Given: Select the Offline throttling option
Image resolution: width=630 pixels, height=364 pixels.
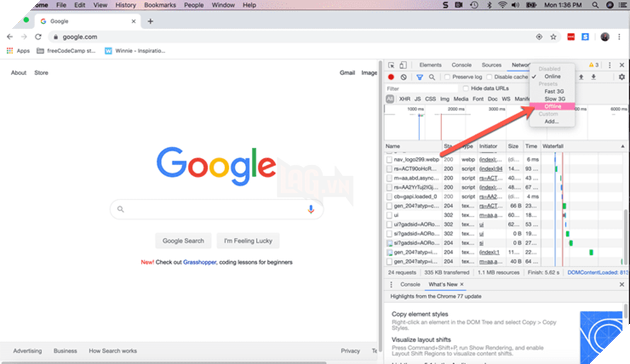Looking at the screenshot, I should [552, 106].
